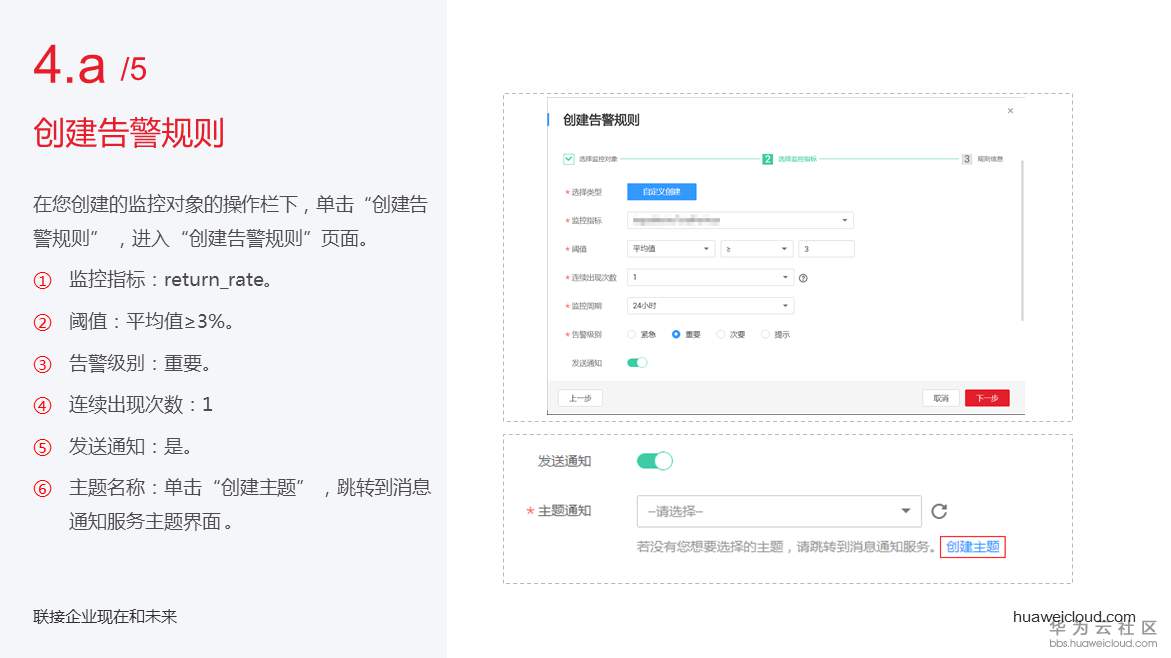Open the 主题通知 --请选择-- dropdown
The width and height of the screenshot is (1171, 658).
click(x=778, y=511)
